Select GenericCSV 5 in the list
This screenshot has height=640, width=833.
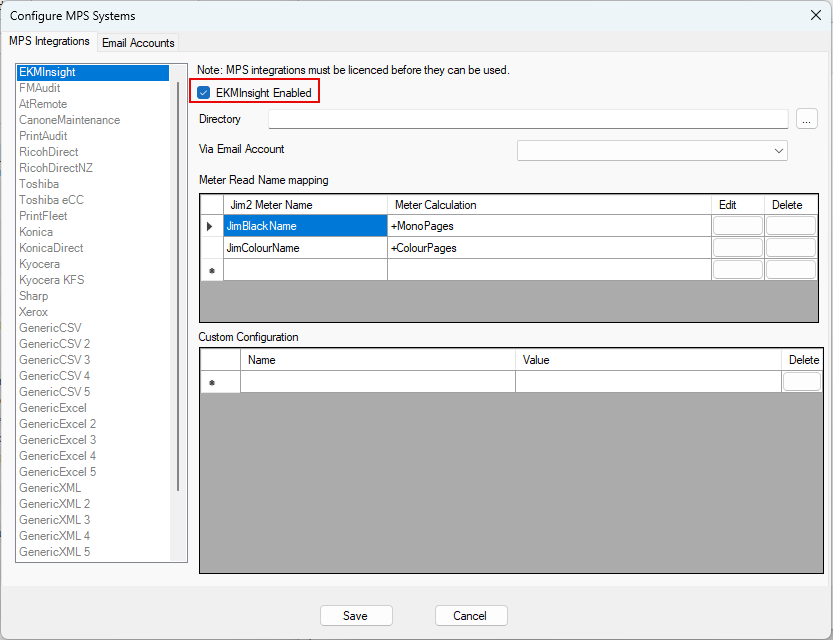pyautogui.click(x=93, y=392)
